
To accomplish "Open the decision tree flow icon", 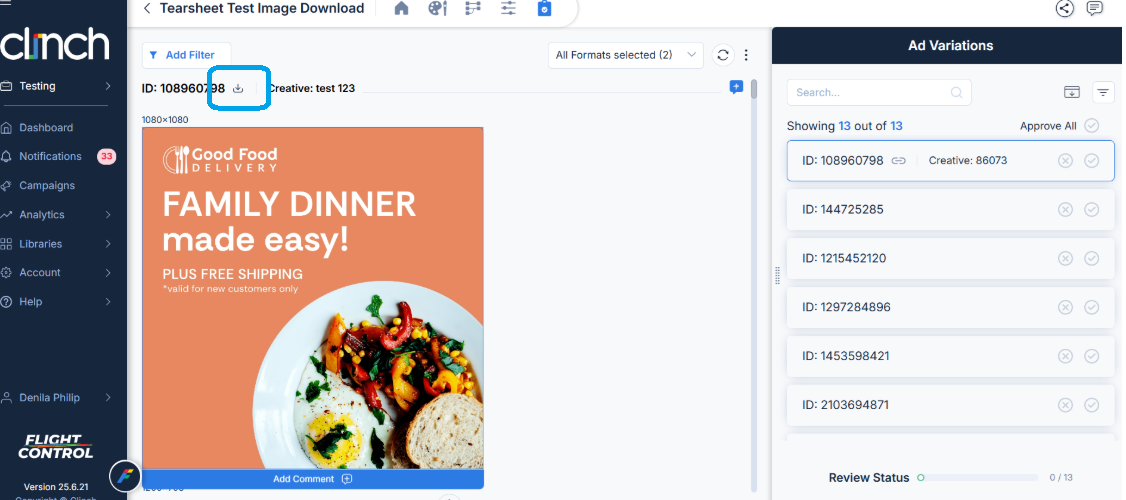I will [473, 9].
